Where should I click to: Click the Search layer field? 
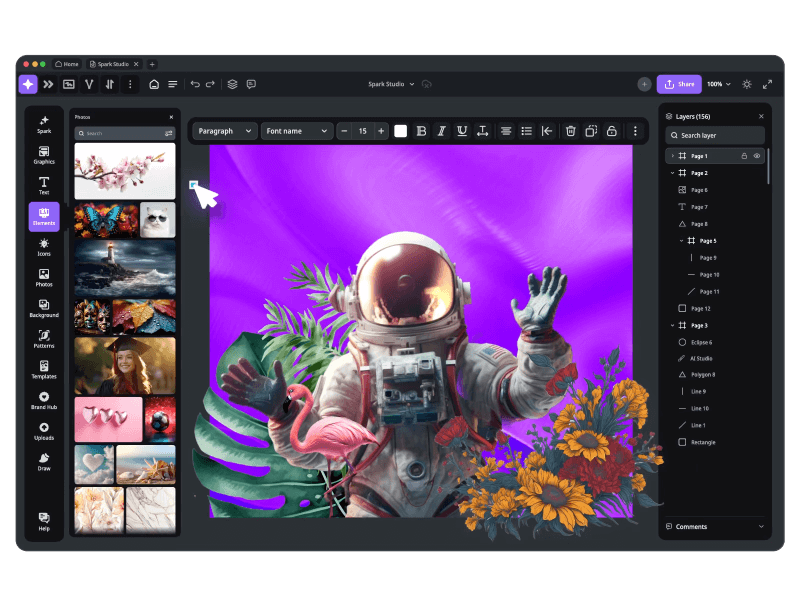click(715, 135)
